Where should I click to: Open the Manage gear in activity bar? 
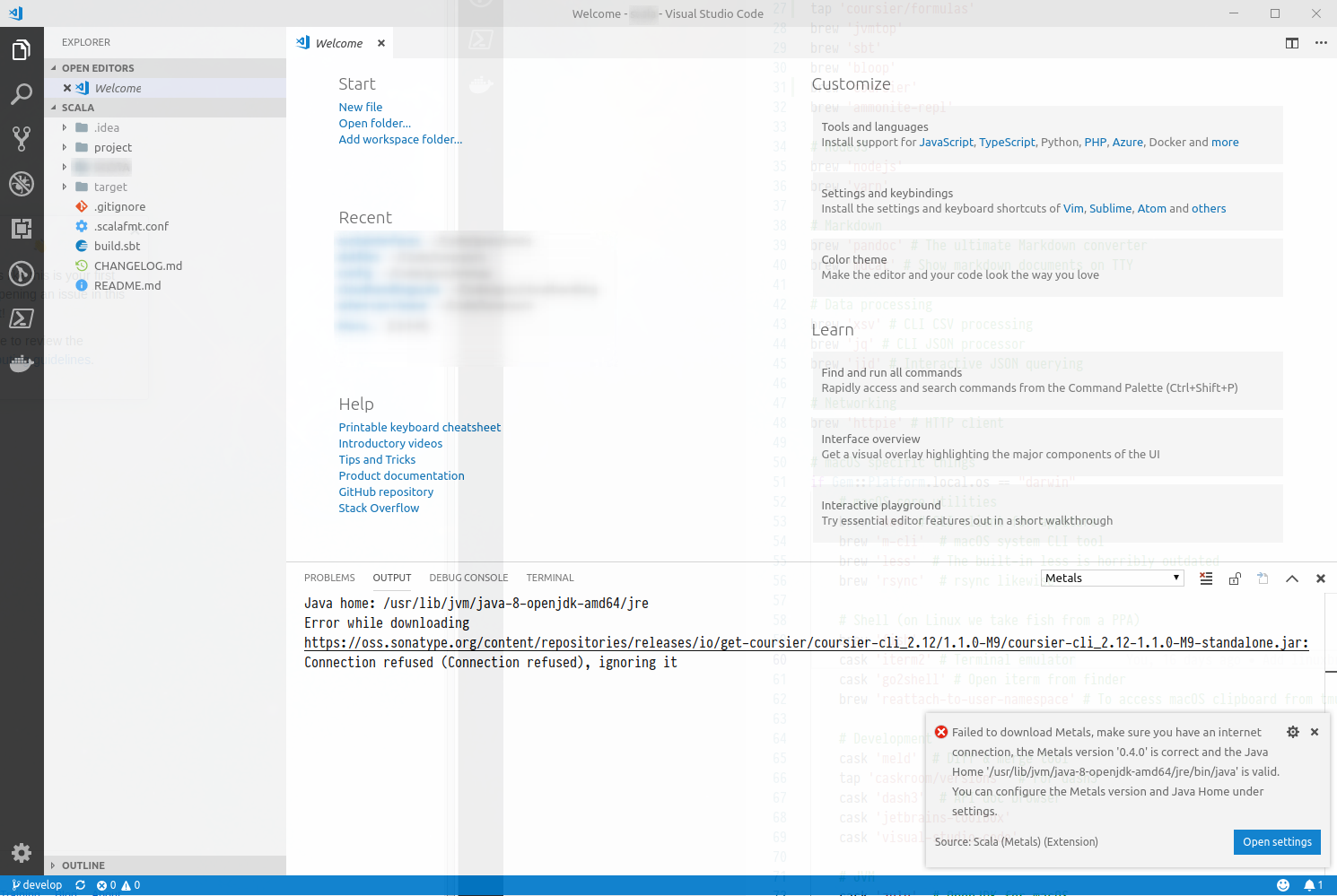[22, 853]
